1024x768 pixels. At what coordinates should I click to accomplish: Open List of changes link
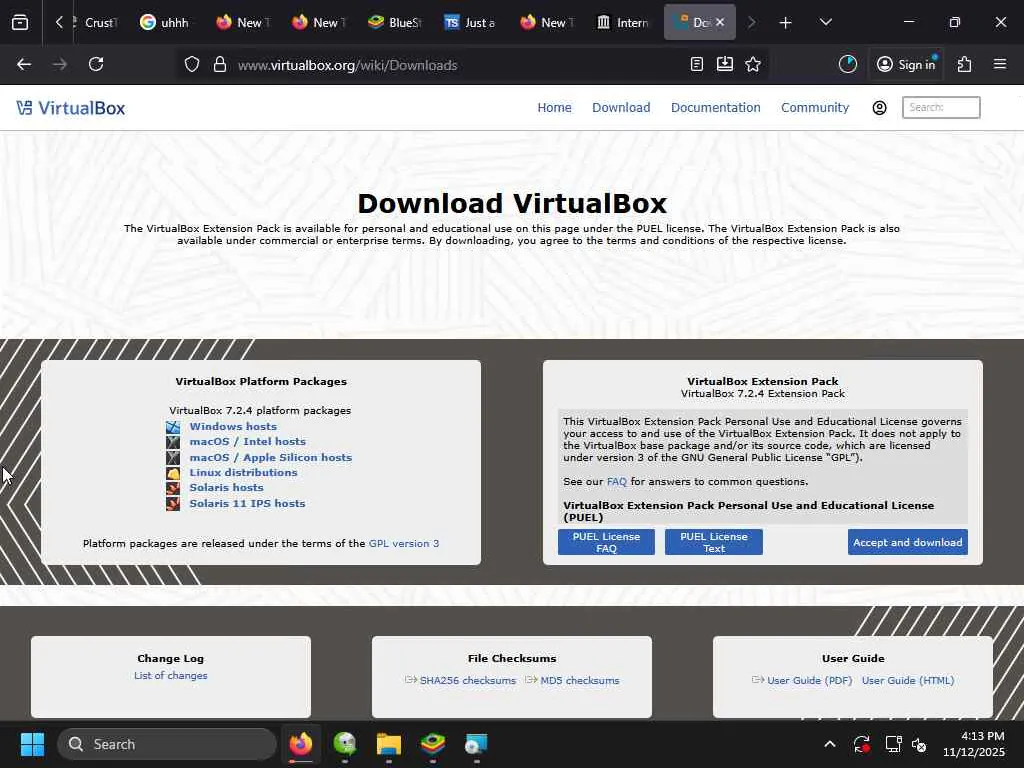[170, 675]
